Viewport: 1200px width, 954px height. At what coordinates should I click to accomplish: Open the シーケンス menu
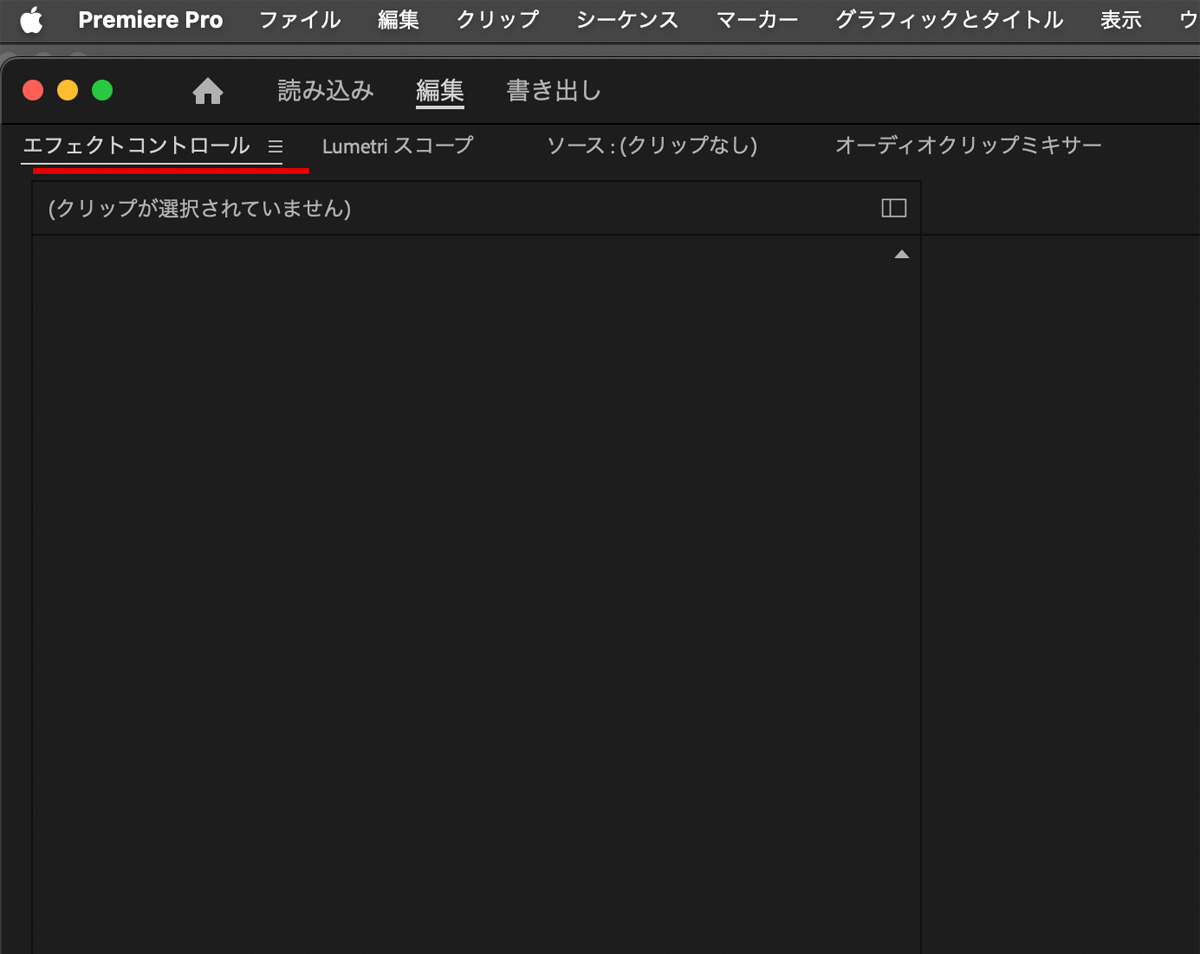(627, 20)
